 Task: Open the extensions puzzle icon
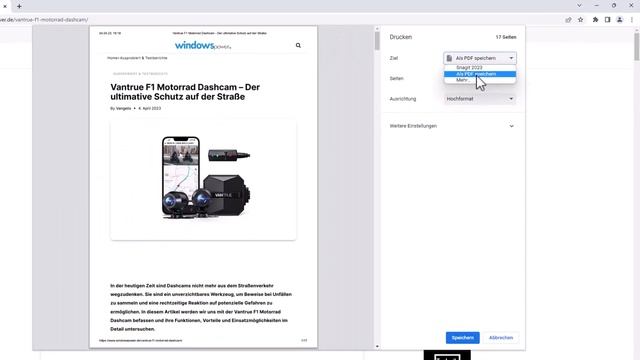coord(595,20)
